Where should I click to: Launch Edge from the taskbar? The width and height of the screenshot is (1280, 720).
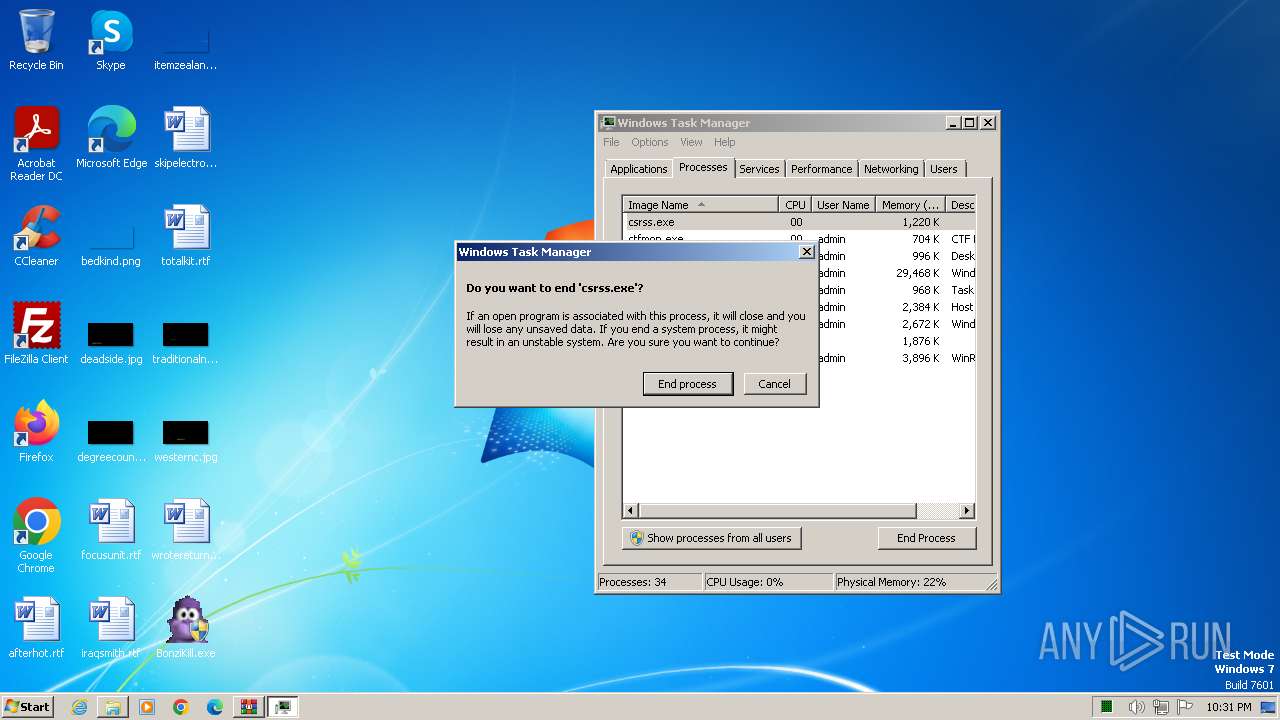coord(215,707)
